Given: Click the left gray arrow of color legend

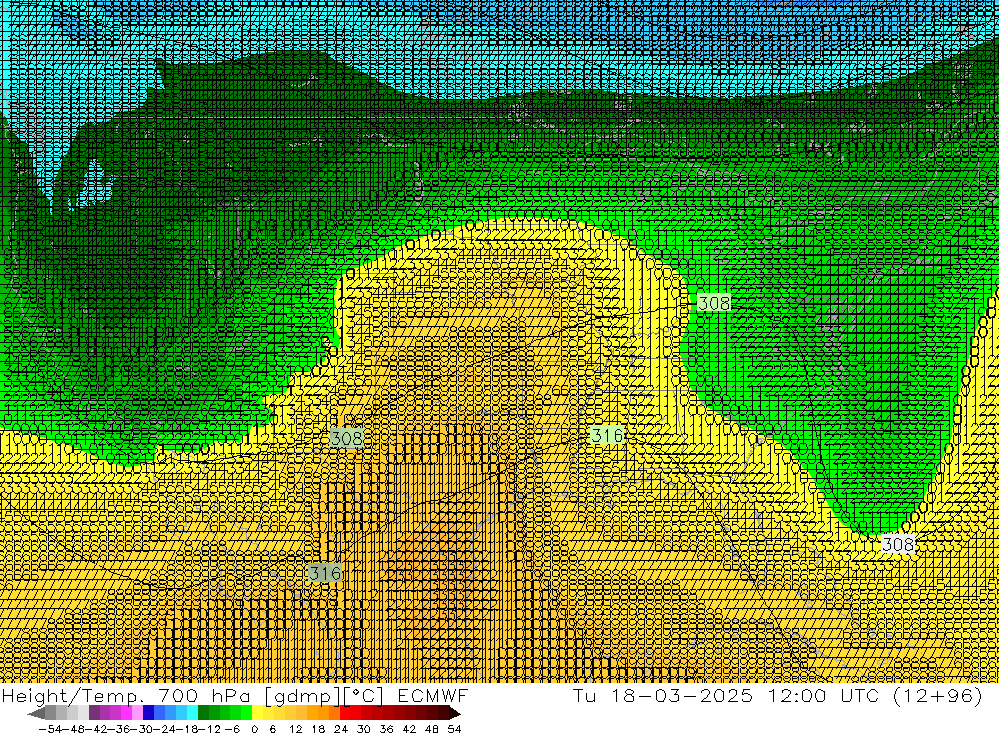Looking at the screenshot, I should point(36,714).
